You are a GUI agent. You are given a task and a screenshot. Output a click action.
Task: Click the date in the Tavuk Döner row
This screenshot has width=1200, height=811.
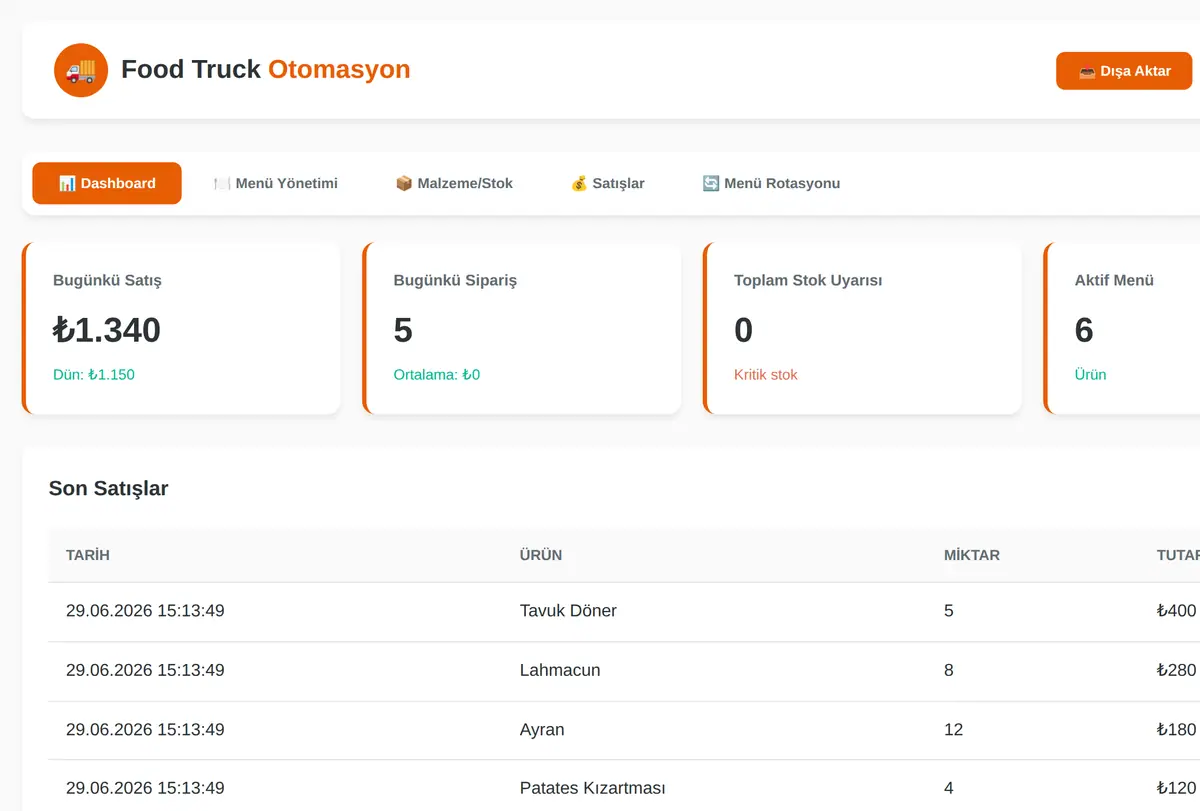click(x=145, y=611)
